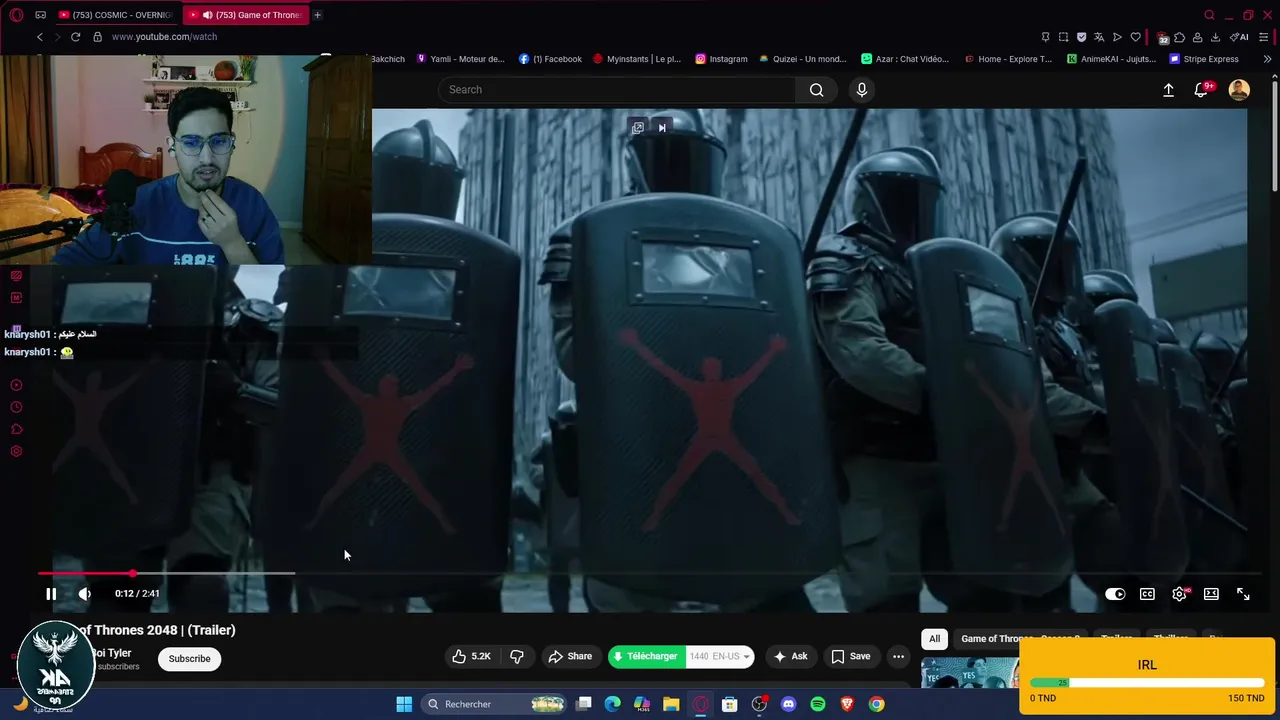Open the Yamli bookmark
Screen dimensions: 1280x720
460,59
